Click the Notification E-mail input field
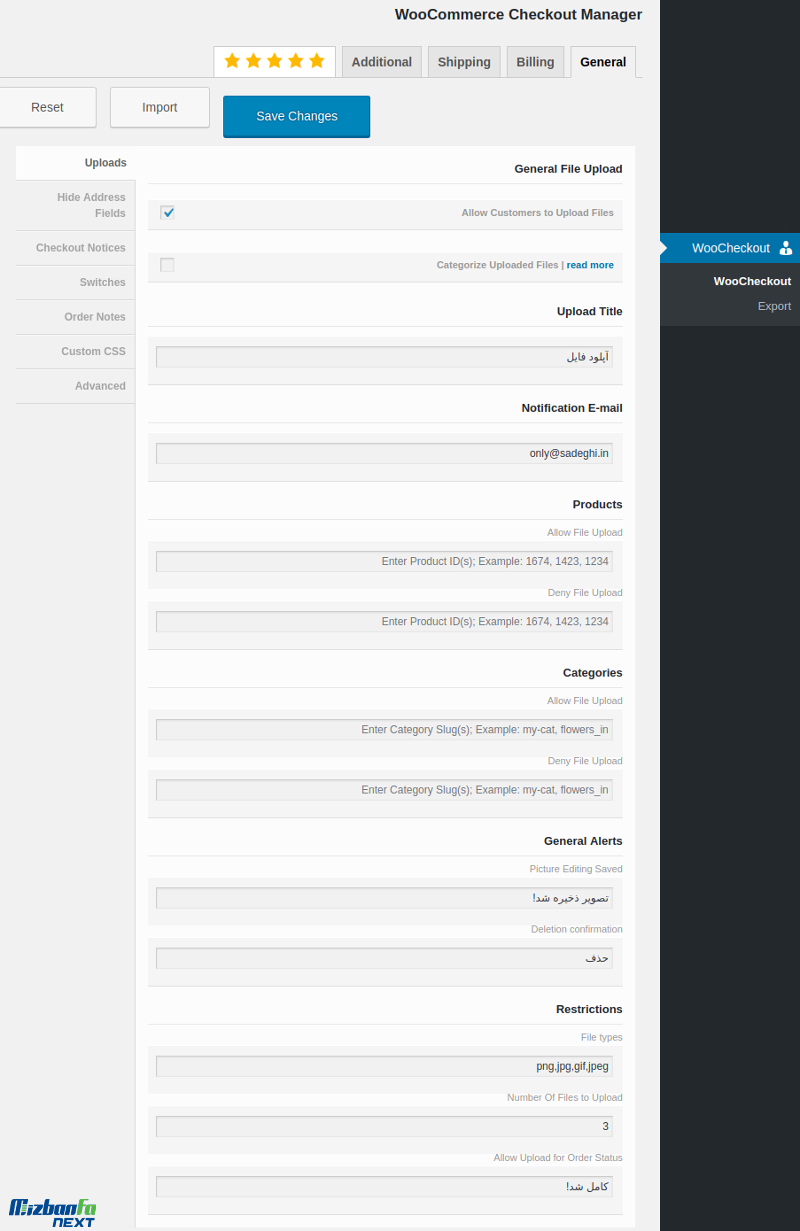Screen dimensions: 800x1231 (x=384, y=453)
